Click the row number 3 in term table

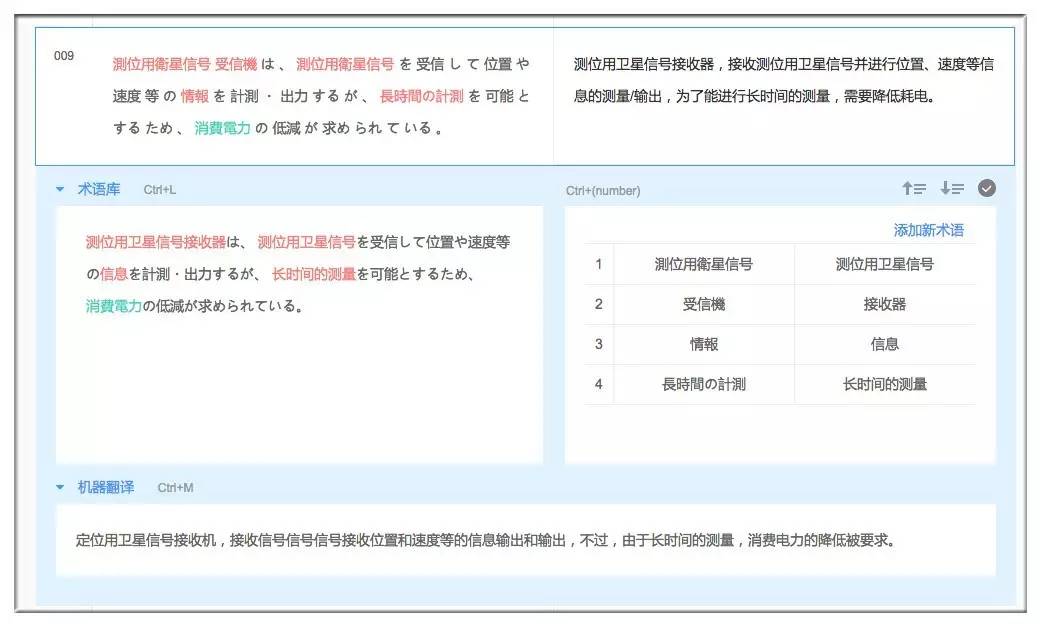[598, 344]
